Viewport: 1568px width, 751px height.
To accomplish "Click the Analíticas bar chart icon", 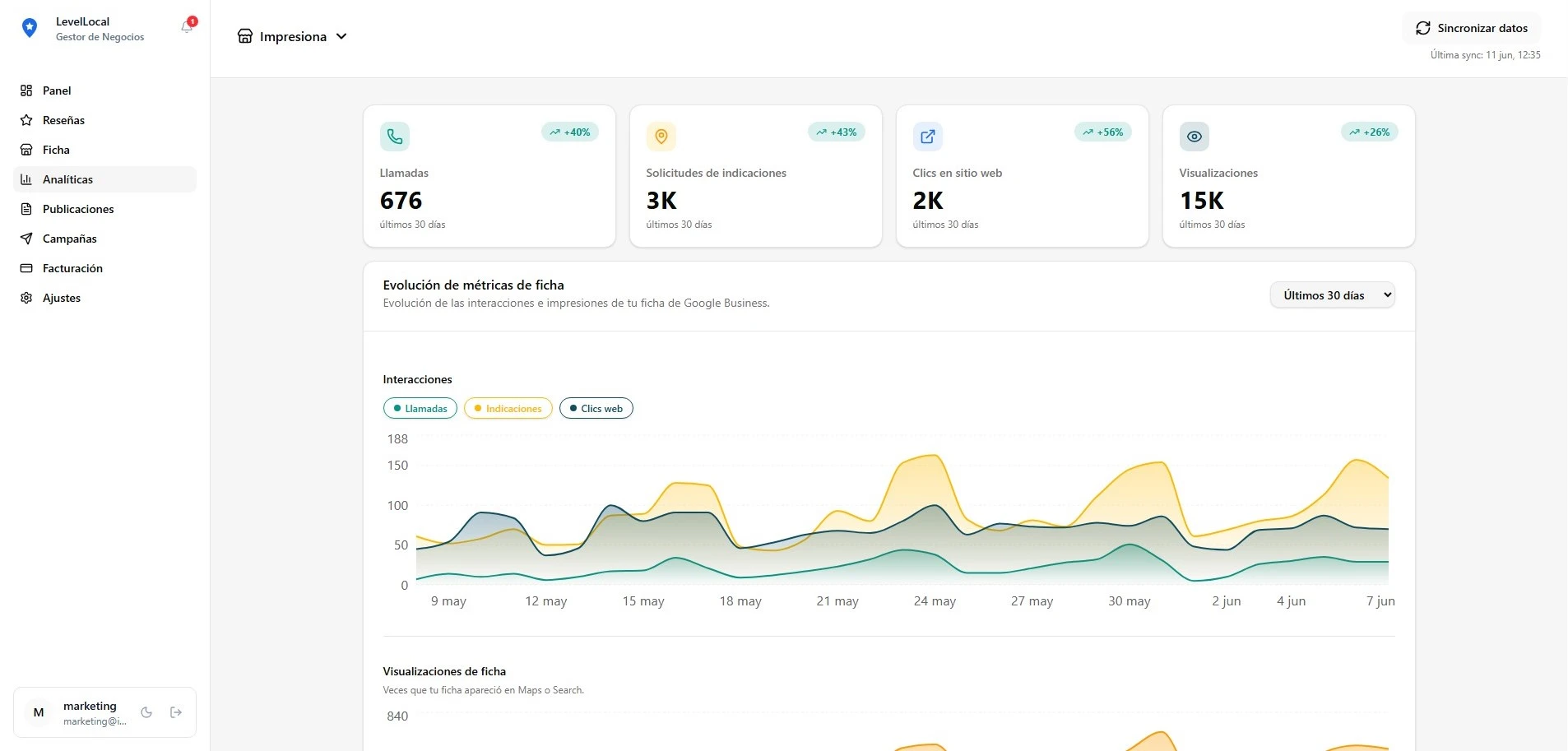I will tap(26, 179).
